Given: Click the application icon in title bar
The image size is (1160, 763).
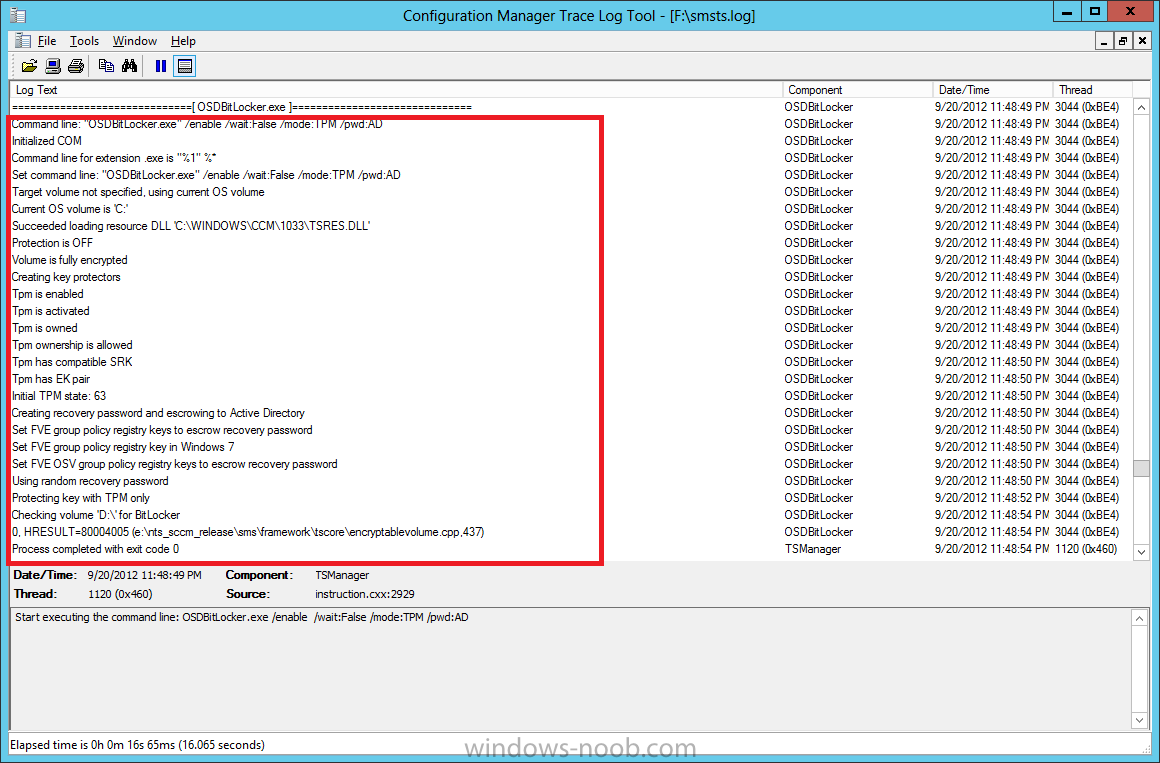Looking at the screenshot, I should (18, 15).
